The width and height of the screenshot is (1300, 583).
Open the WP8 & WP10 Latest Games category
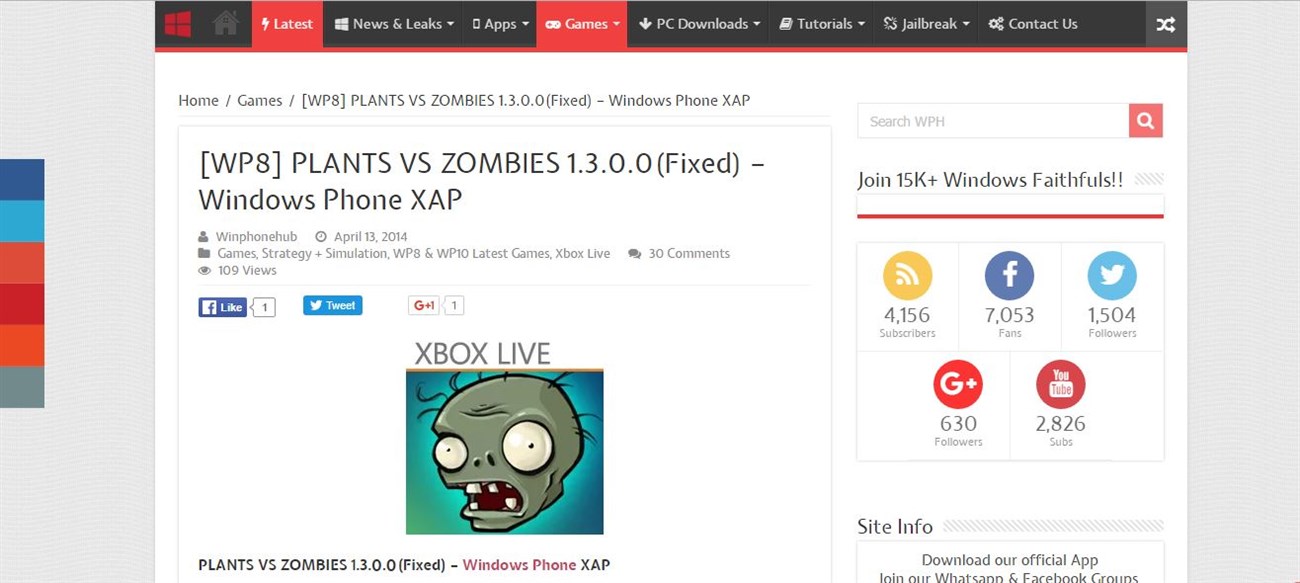[x=471, y=254]
